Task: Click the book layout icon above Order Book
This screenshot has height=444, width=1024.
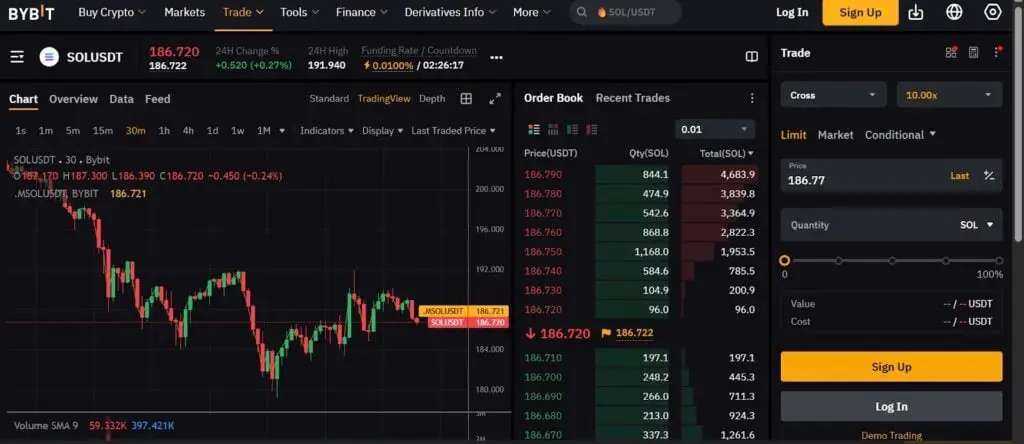Action: point(752,57)
